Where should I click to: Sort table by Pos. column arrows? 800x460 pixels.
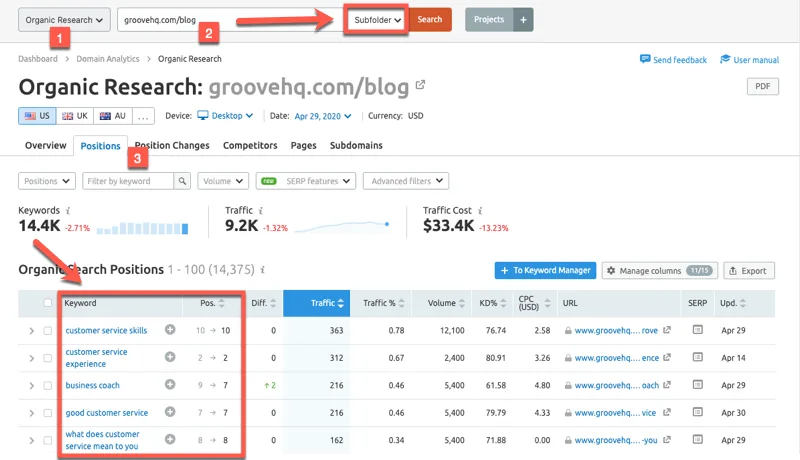[221, 303]
